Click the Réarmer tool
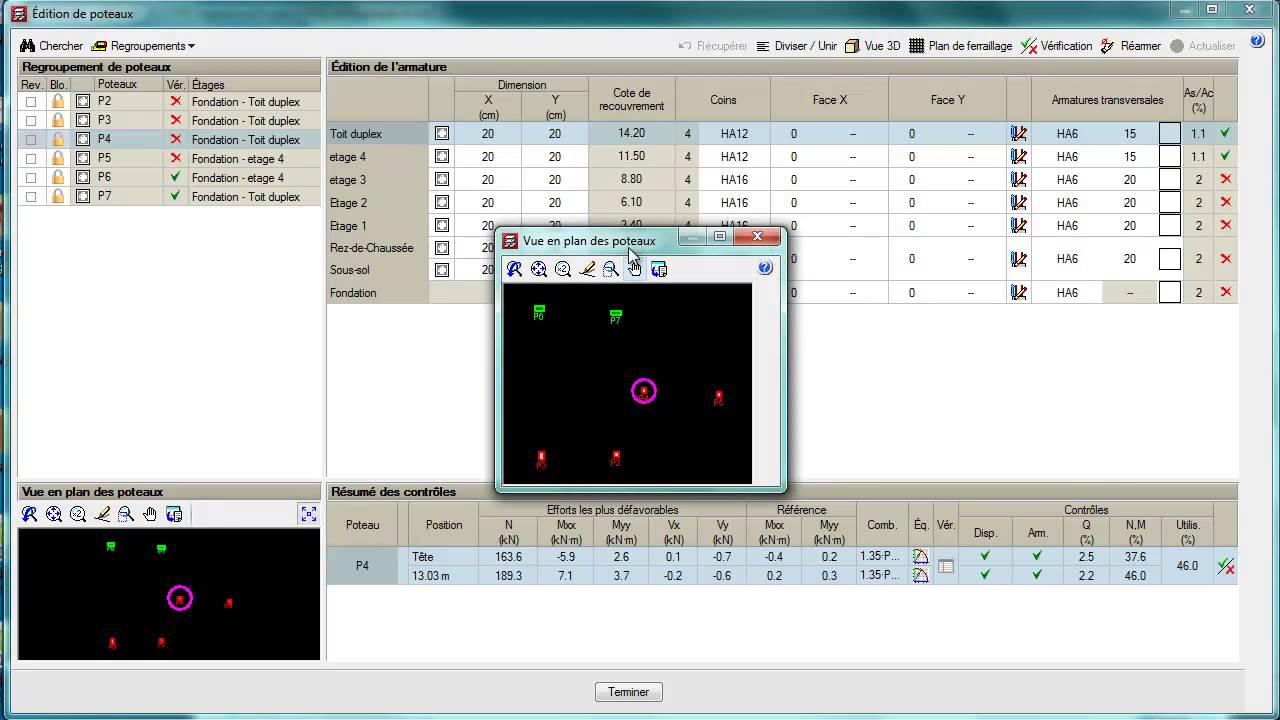 (1131, 46)
